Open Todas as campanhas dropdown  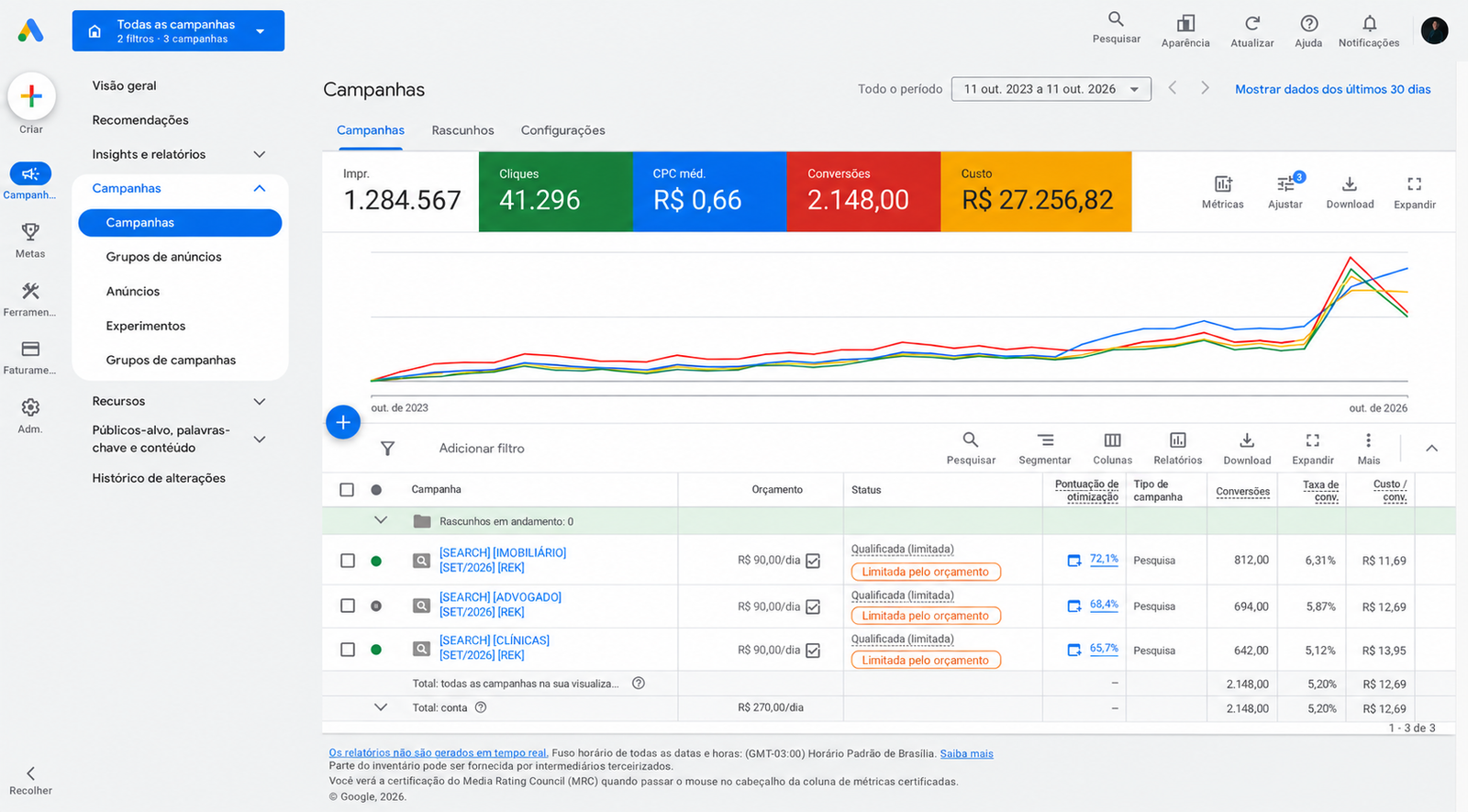[x=178, y=31]
